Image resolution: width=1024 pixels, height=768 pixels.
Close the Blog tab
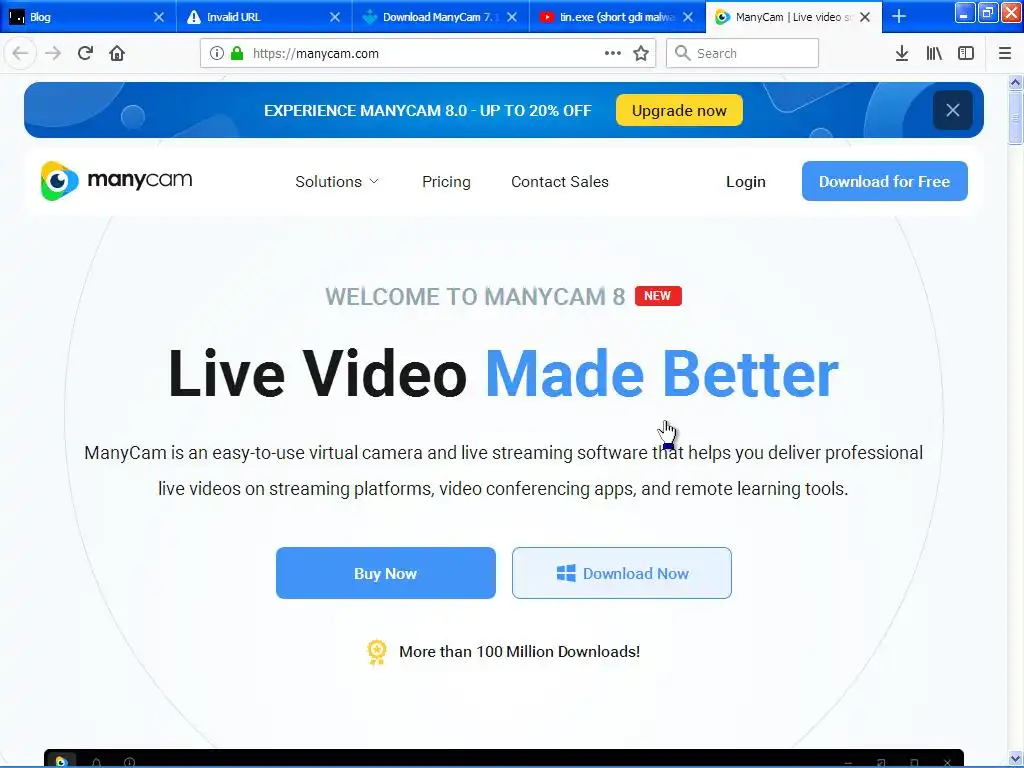159,17
